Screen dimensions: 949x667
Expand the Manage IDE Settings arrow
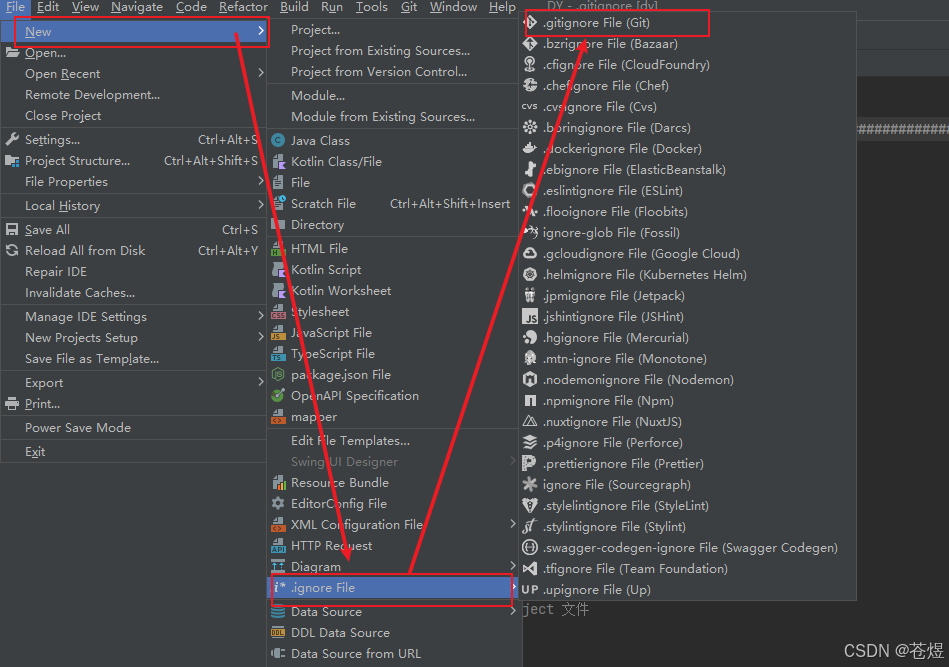pos(261,315)
